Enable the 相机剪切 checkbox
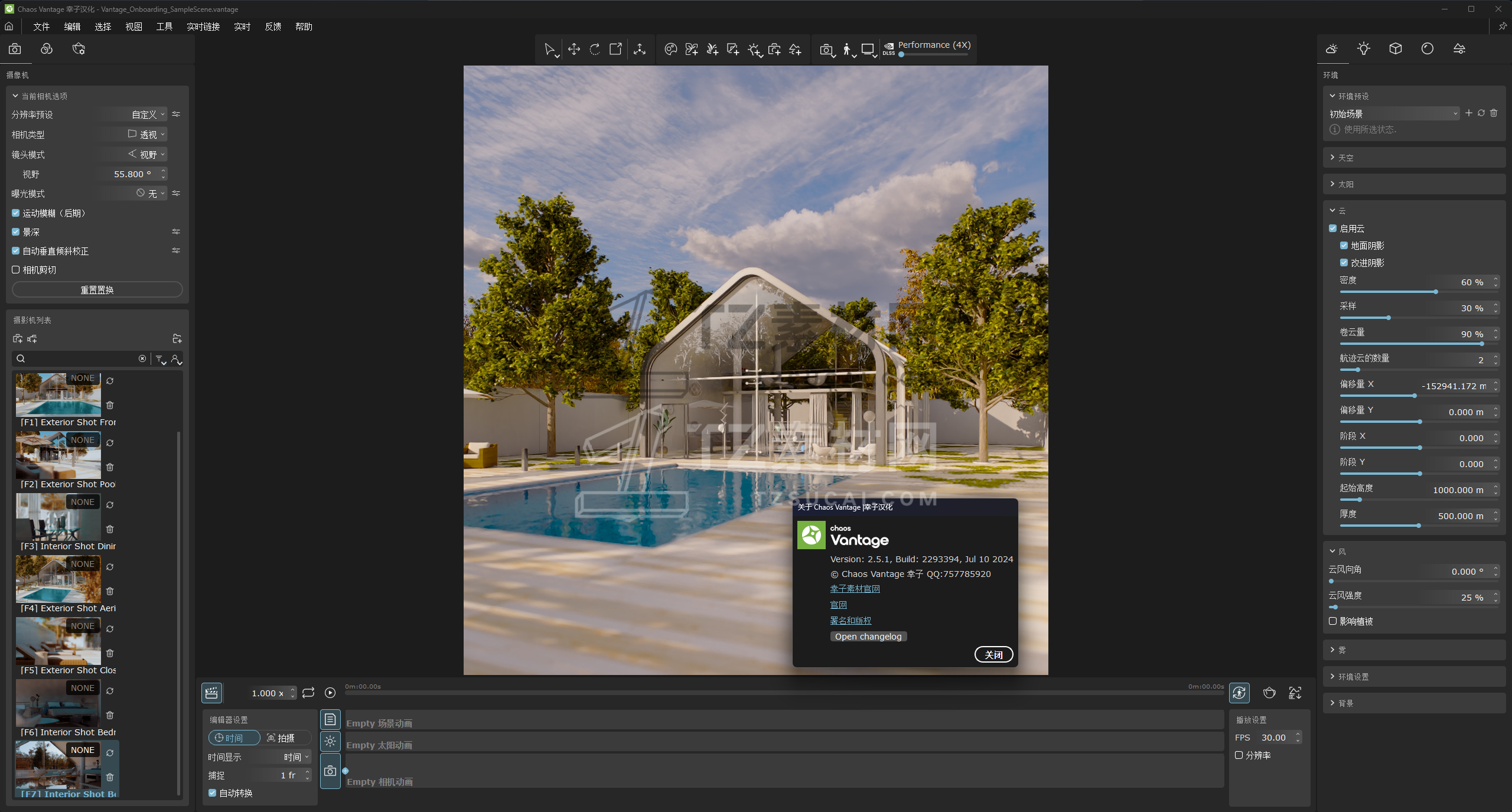 [x=16, y=270]
